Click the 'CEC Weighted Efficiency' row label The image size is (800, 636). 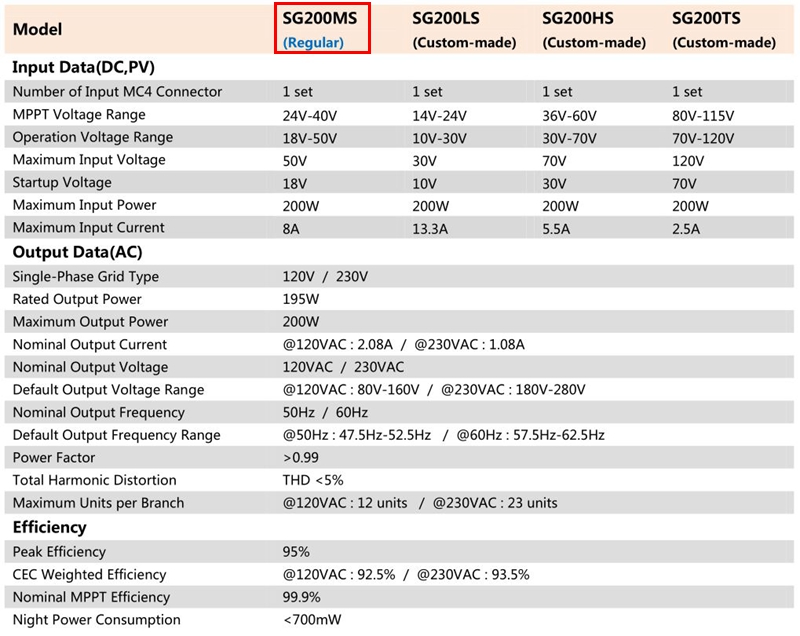coord(89,574)
